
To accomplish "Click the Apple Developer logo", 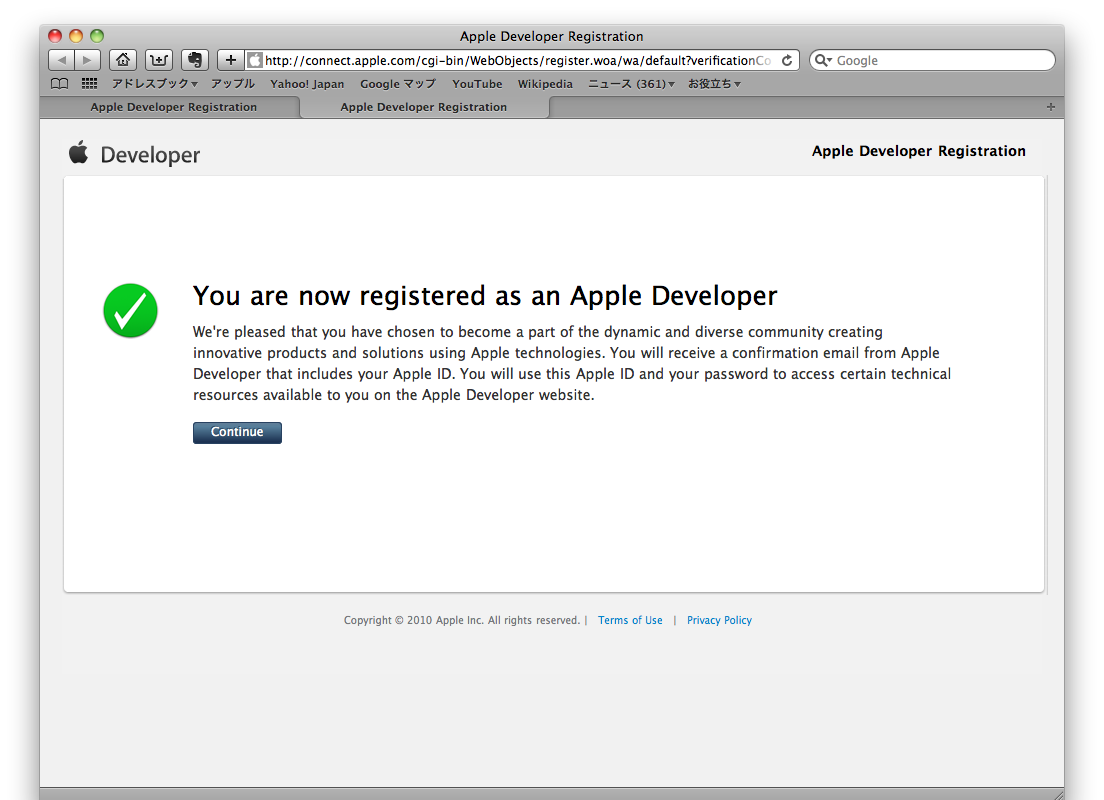I will click(134, 154).
